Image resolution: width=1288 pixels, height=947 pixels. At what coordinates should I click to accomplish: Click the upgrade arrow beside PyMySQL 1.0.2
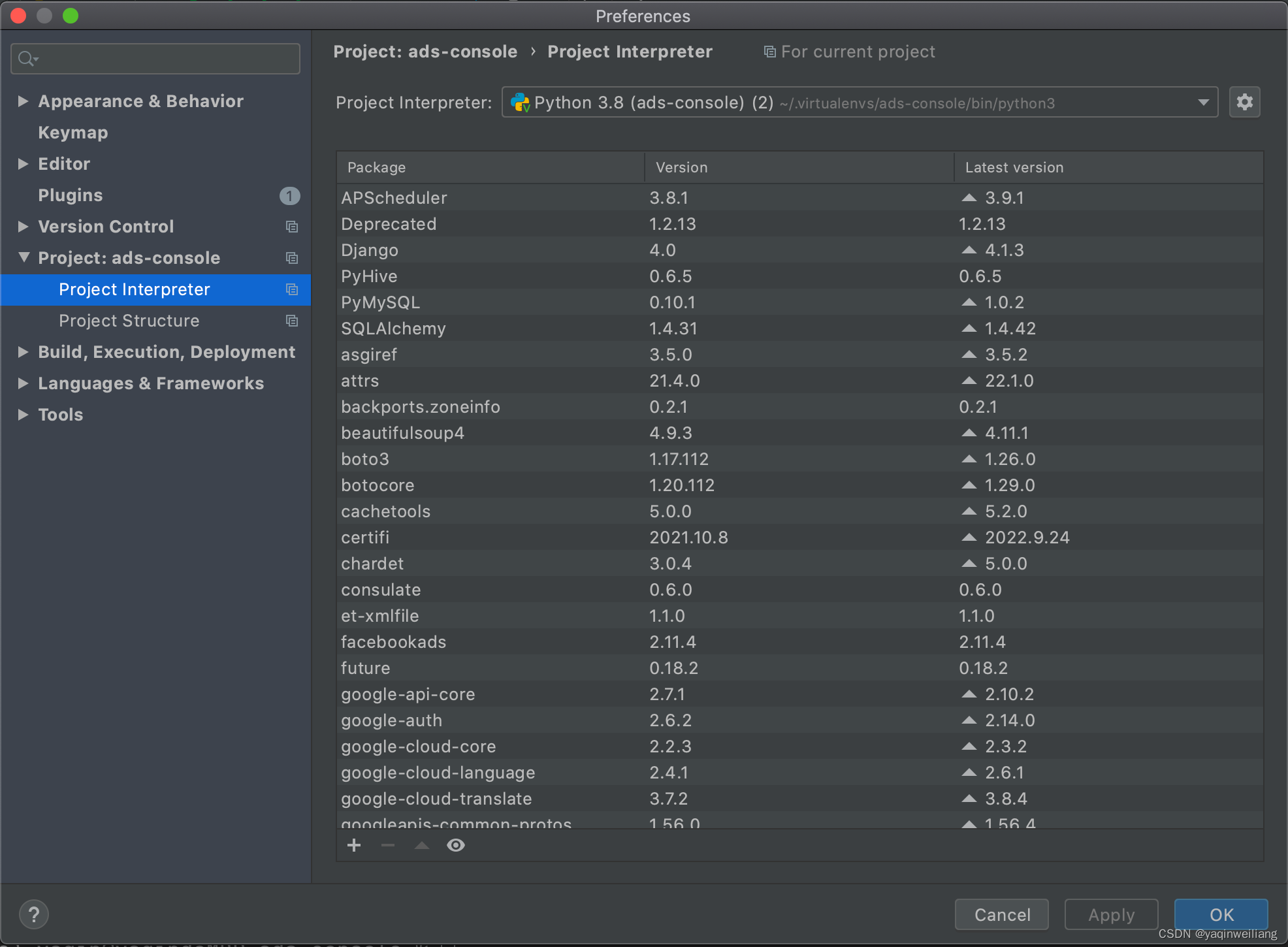969,302
